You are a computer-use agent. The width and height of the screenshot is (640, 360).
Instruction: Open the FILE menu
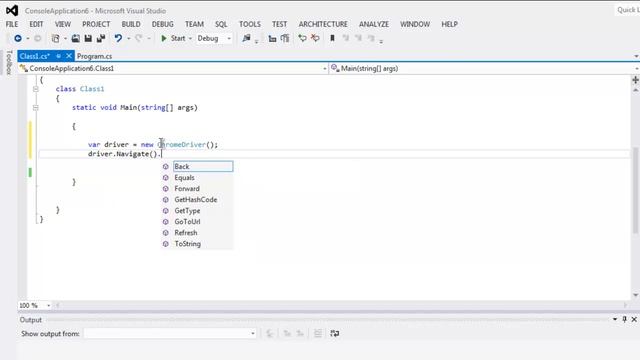pyautogui.click(x=12, y=24)
